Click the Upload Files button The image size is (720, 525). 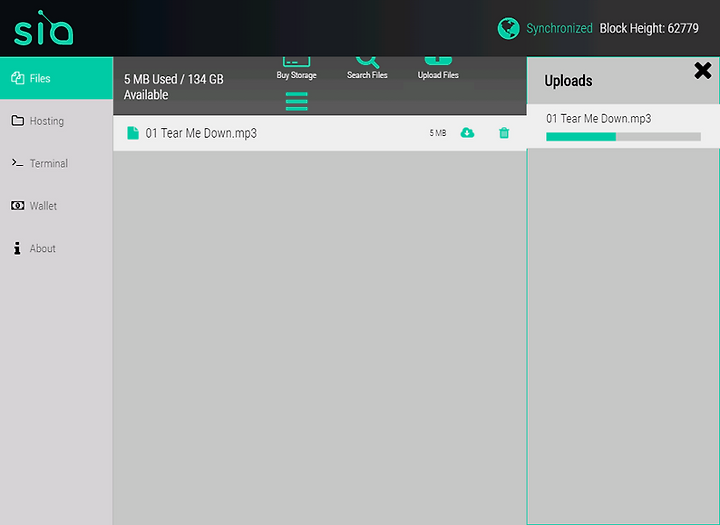point(438,68)
